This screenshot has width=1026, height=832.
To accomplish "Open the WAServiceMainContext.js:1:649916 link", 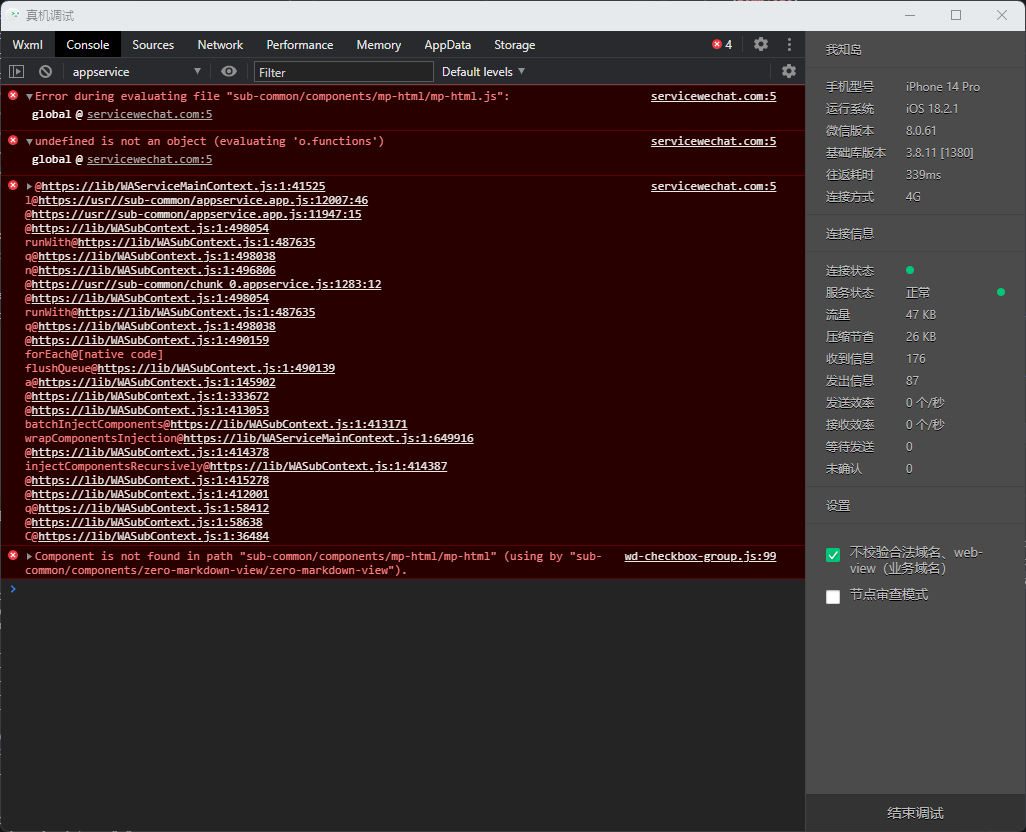I will [328, 438].
